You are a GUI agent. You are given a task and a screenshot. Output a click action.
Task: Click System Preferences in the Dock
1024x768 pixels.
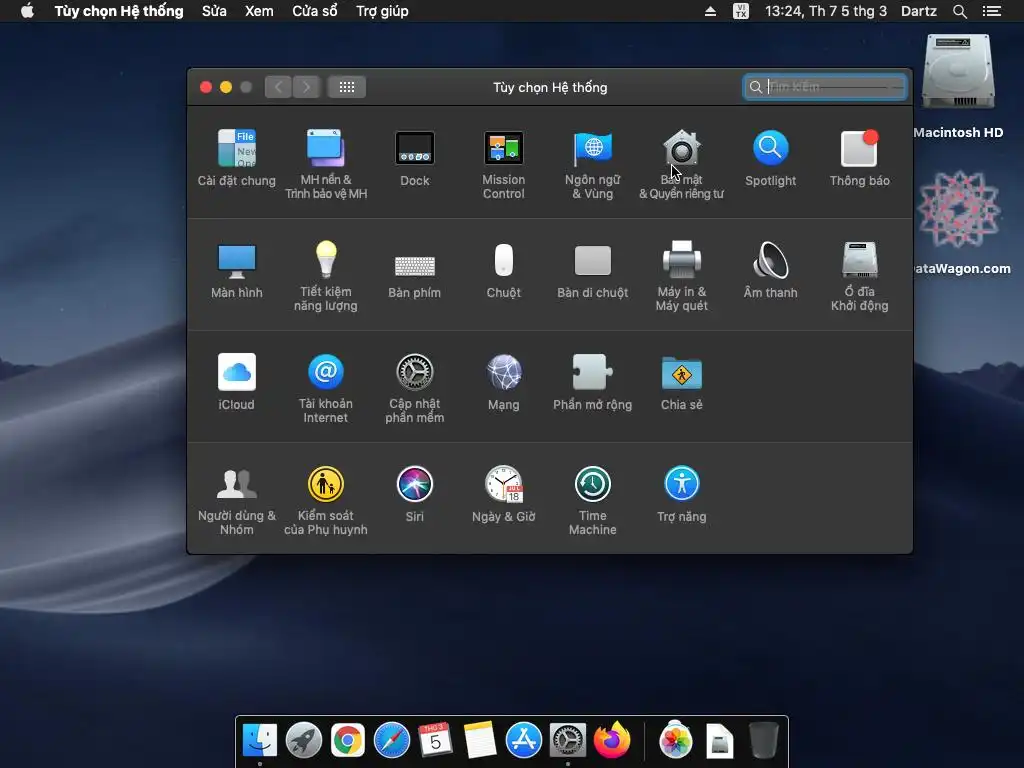568,741
